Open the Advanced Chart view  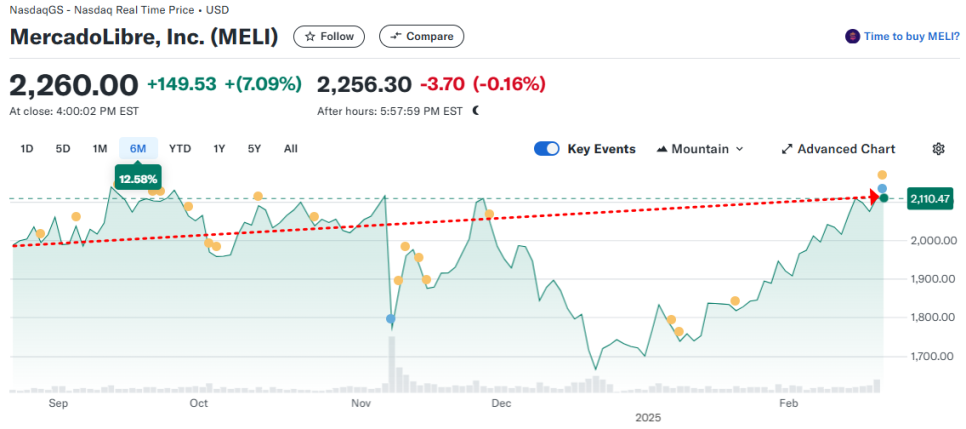[838, 149]
